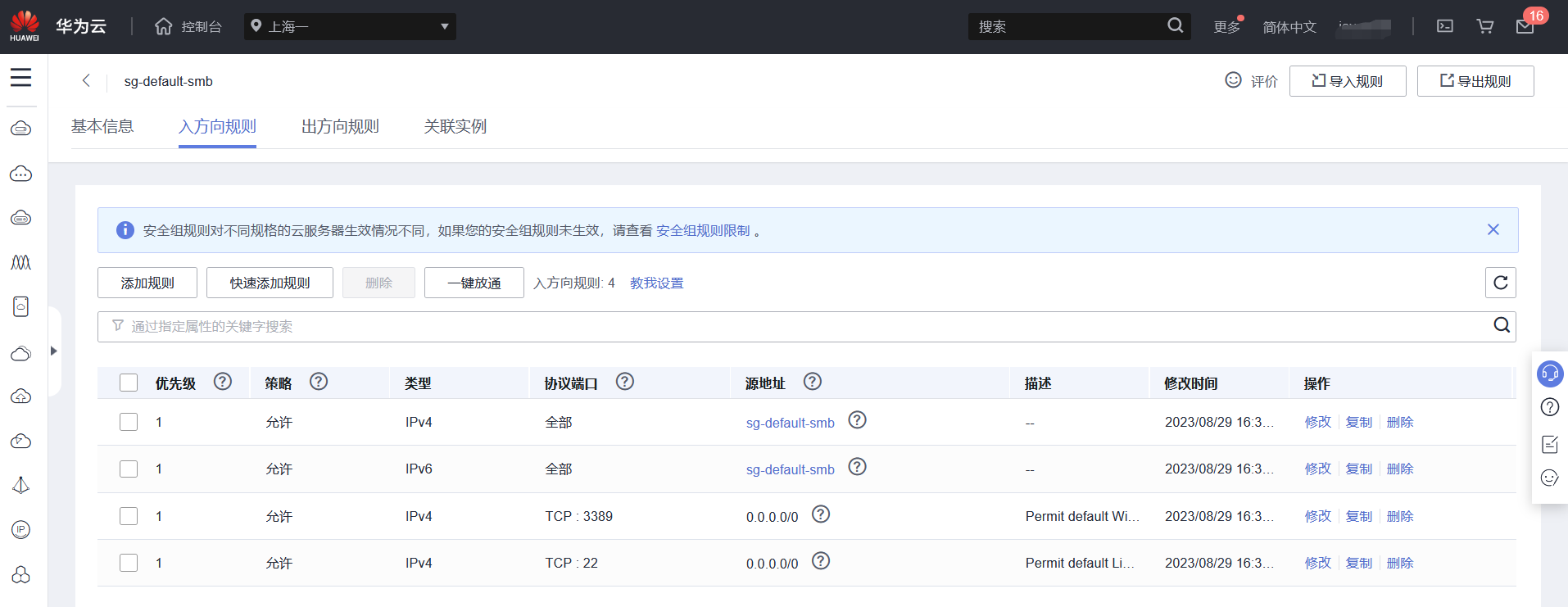1568x607 pixels.
Task: Open help icon beside IPv6 sg-default-smb source
Action: click(x=858, y=467)
